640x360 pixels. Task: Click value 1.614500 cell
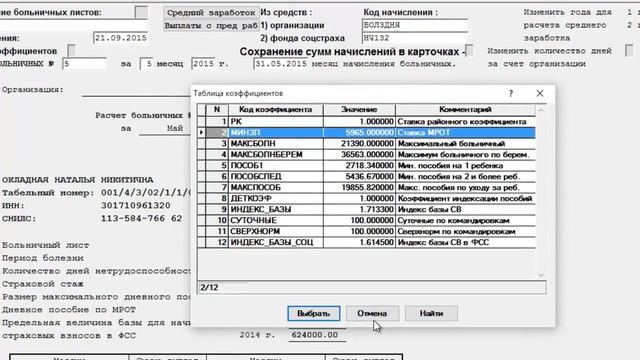(359, 243)
